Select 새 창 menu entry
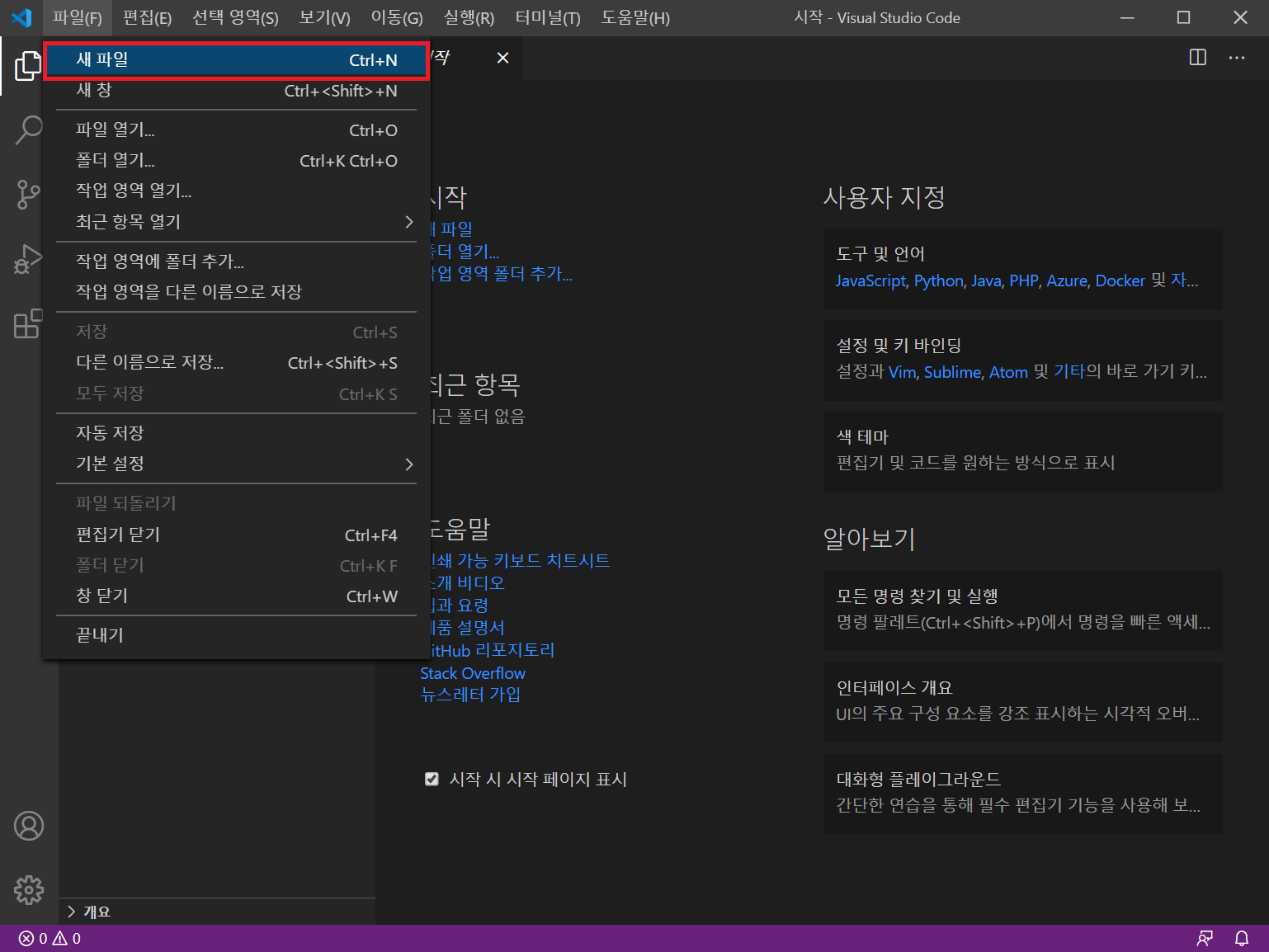 click(x=236, y=91)
